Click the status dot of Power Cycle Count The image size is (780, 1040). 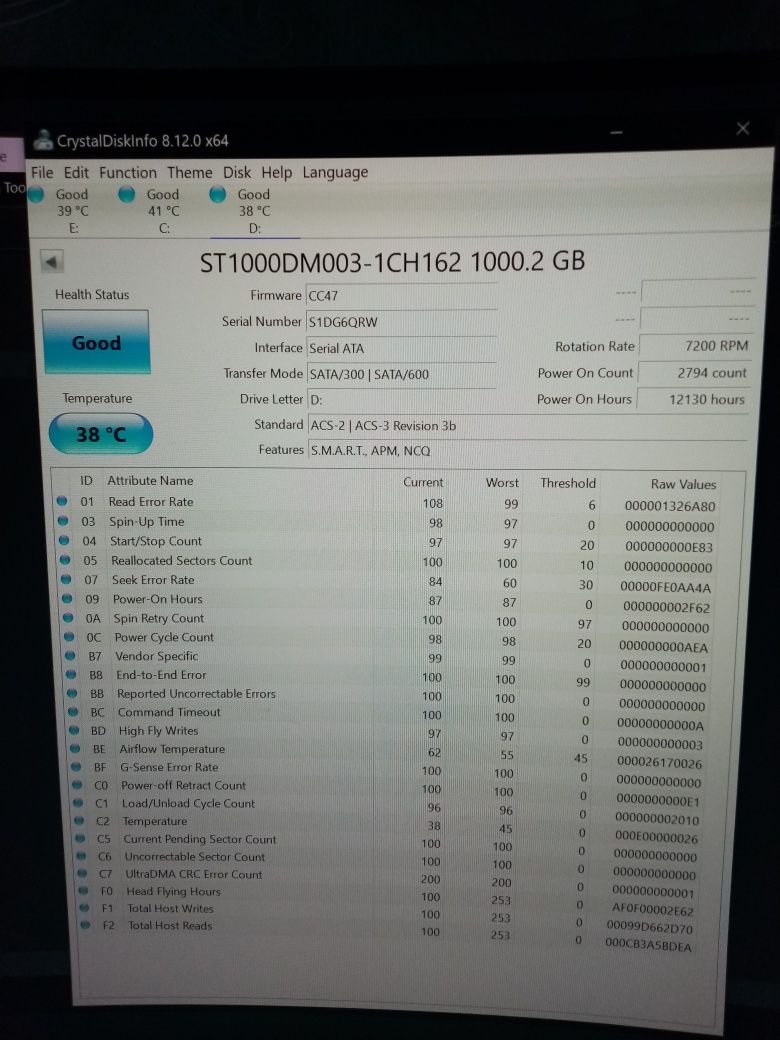[70, 637]
